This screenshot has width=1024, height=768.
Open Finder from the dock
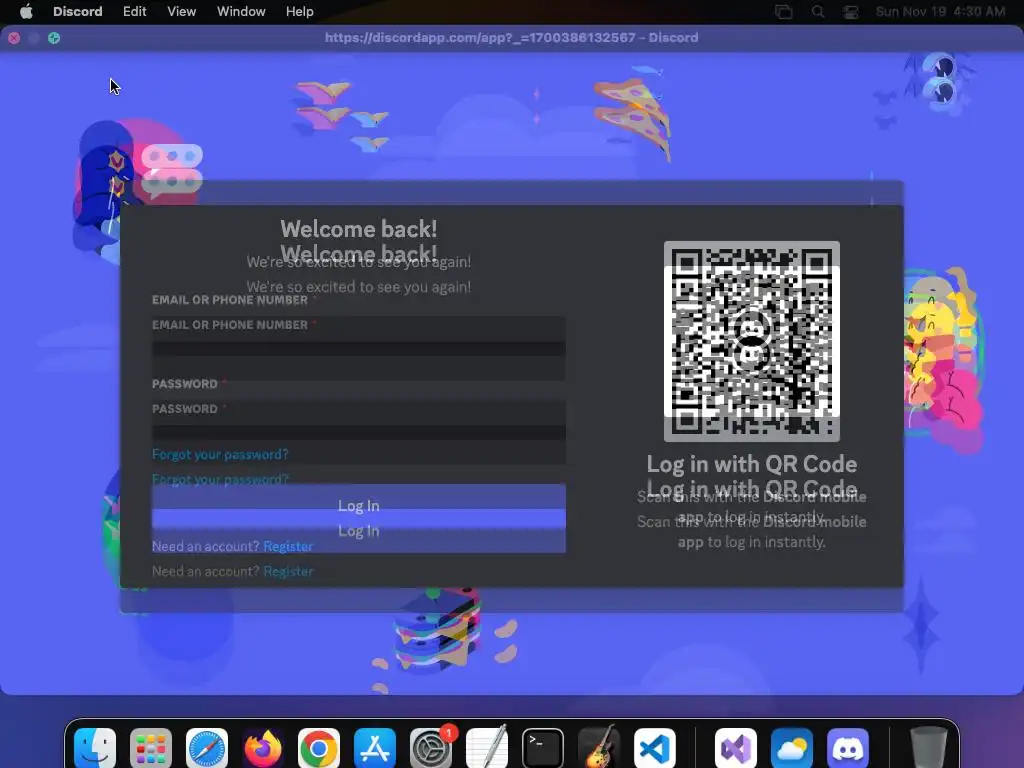point(95,748)
